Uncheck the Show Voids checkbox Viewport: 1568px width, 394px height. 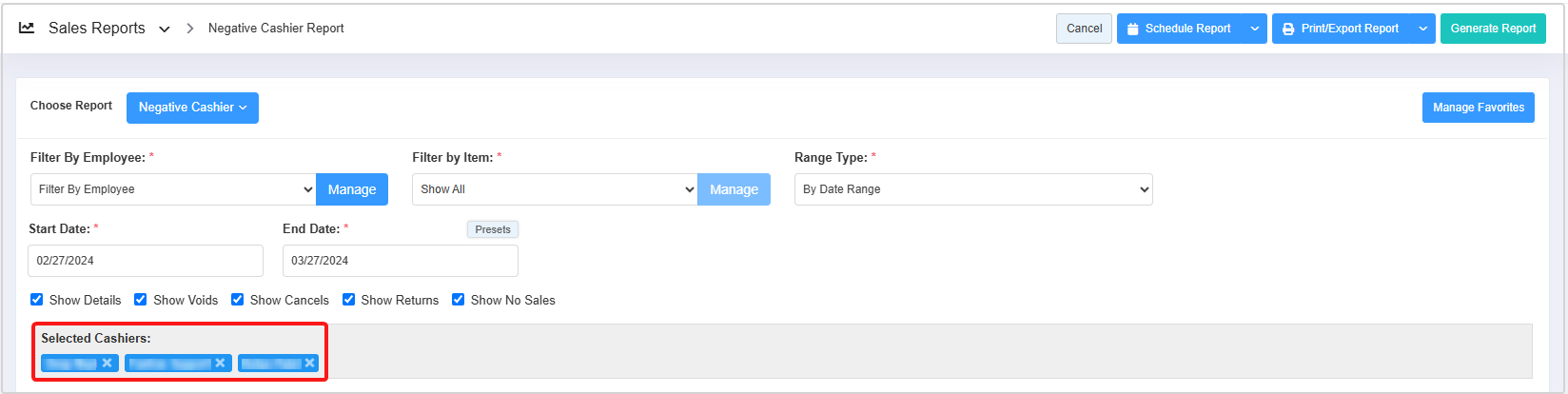pos(141,299)
